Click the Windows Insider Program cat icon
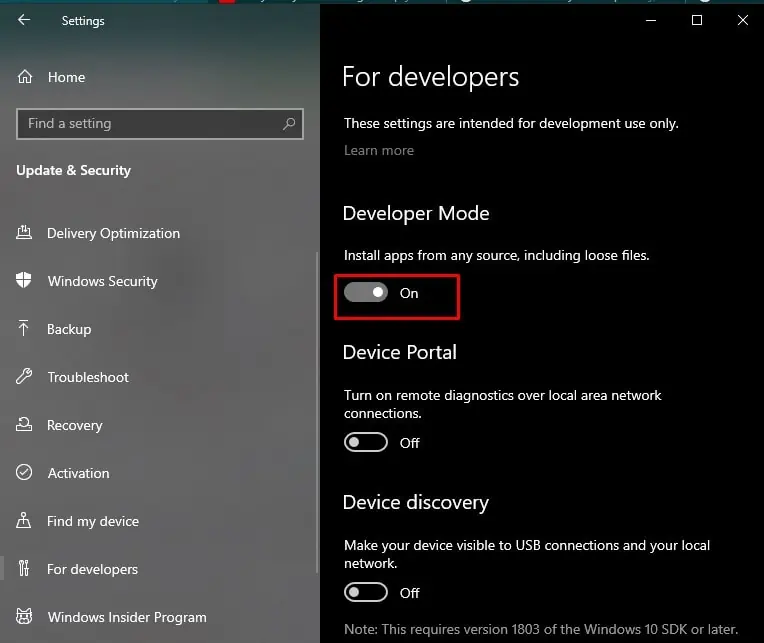The width and height of the screenshot is (764, 643). (x=24, y=617)
